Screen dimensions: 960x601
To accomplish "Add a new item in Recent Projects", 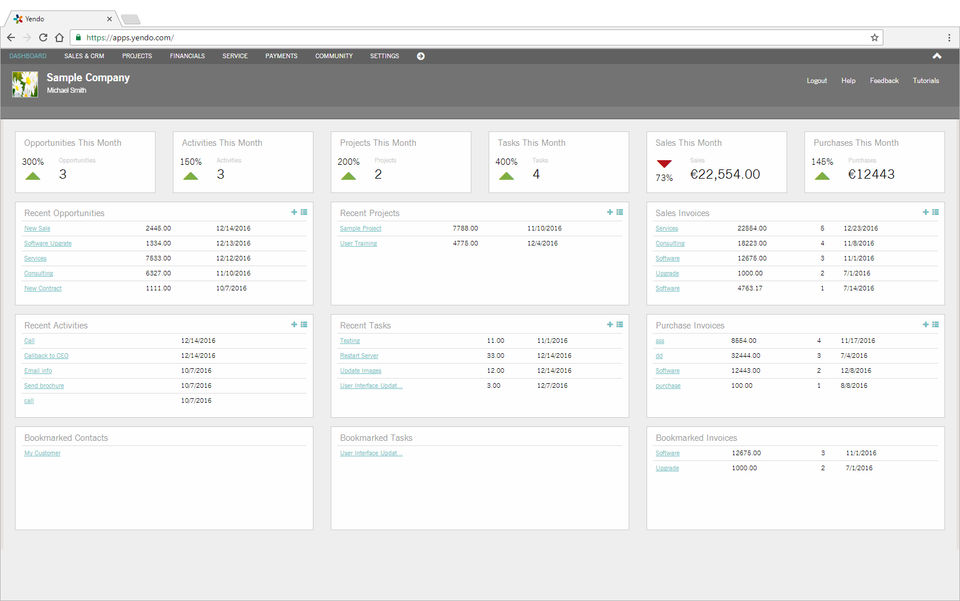I will pos(610,212).
